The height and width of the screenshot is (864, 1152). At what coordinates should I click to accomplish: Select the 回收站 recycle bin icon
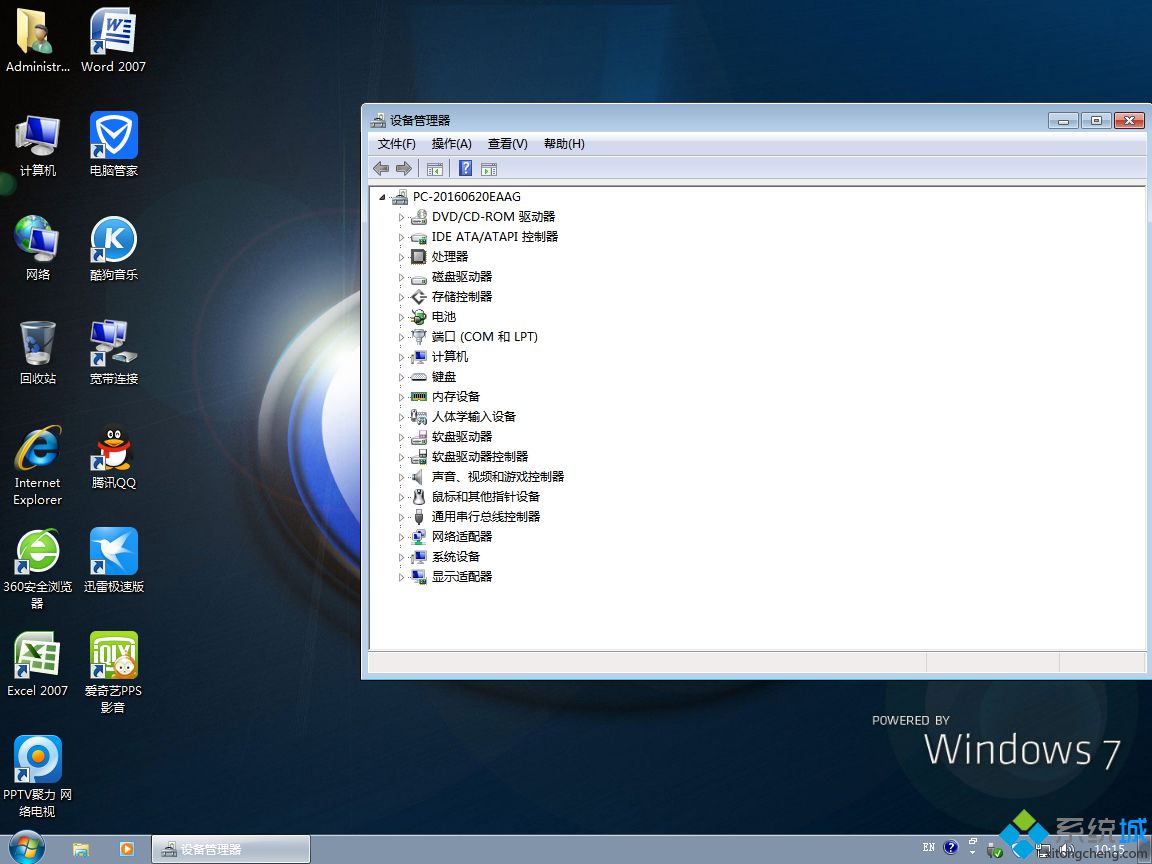37,353
